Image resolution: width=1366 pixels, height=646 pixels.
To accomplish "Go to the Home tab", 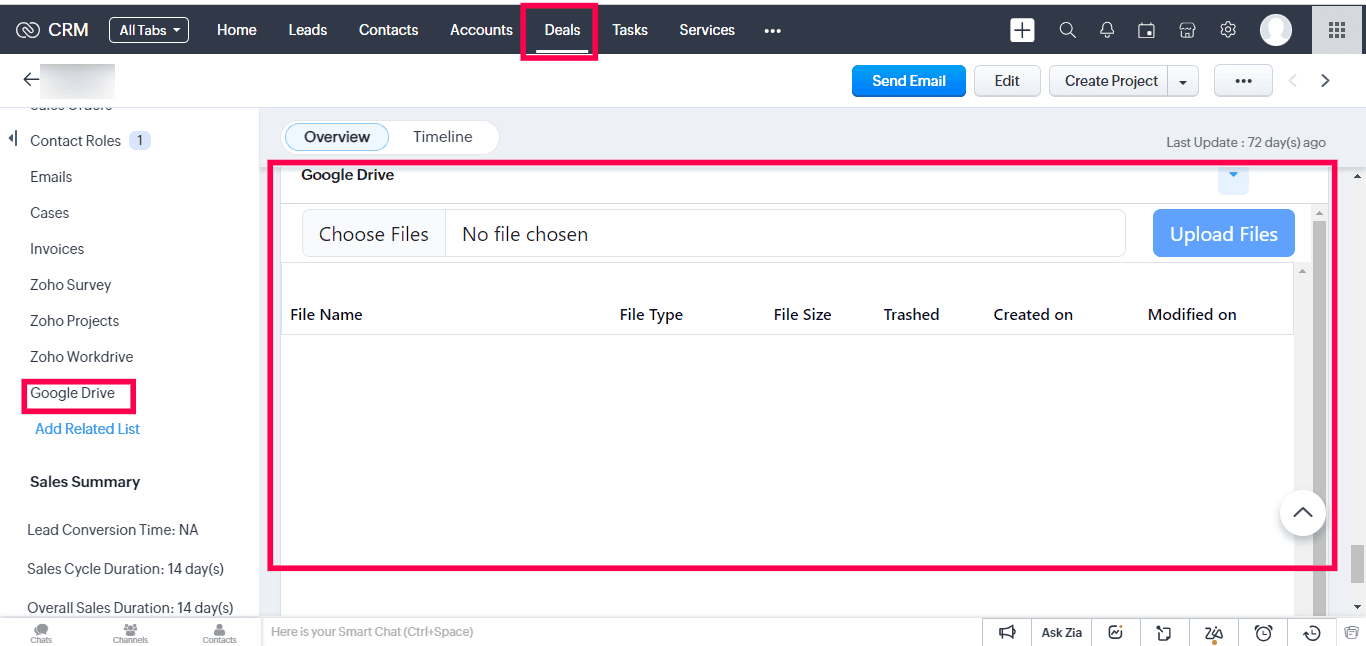I will [x=237, y=30].
